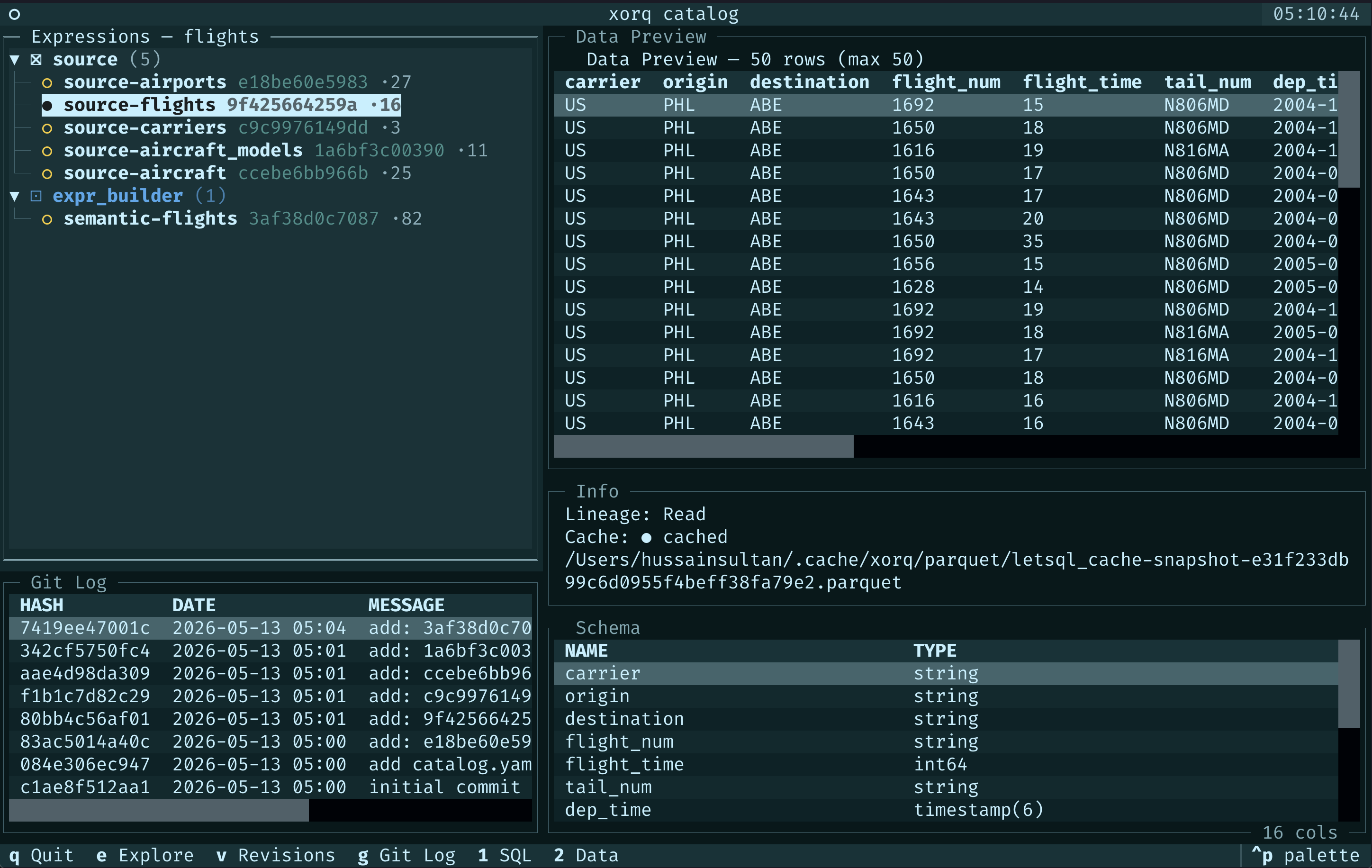This screenshot has height=868, width=1372.
Task: Click the Schema vertical scrollbar thumb
Action: 1349,684
